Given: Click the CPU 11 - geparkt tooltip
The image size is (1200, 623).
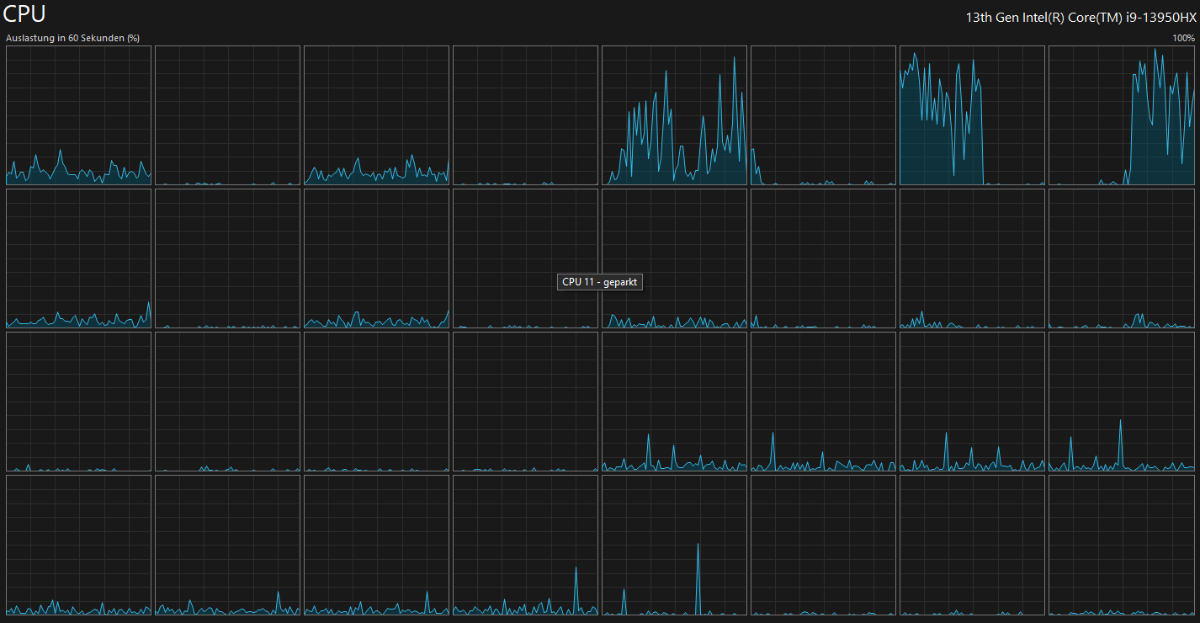Looking at the screenshot, I should click(598, 282).
